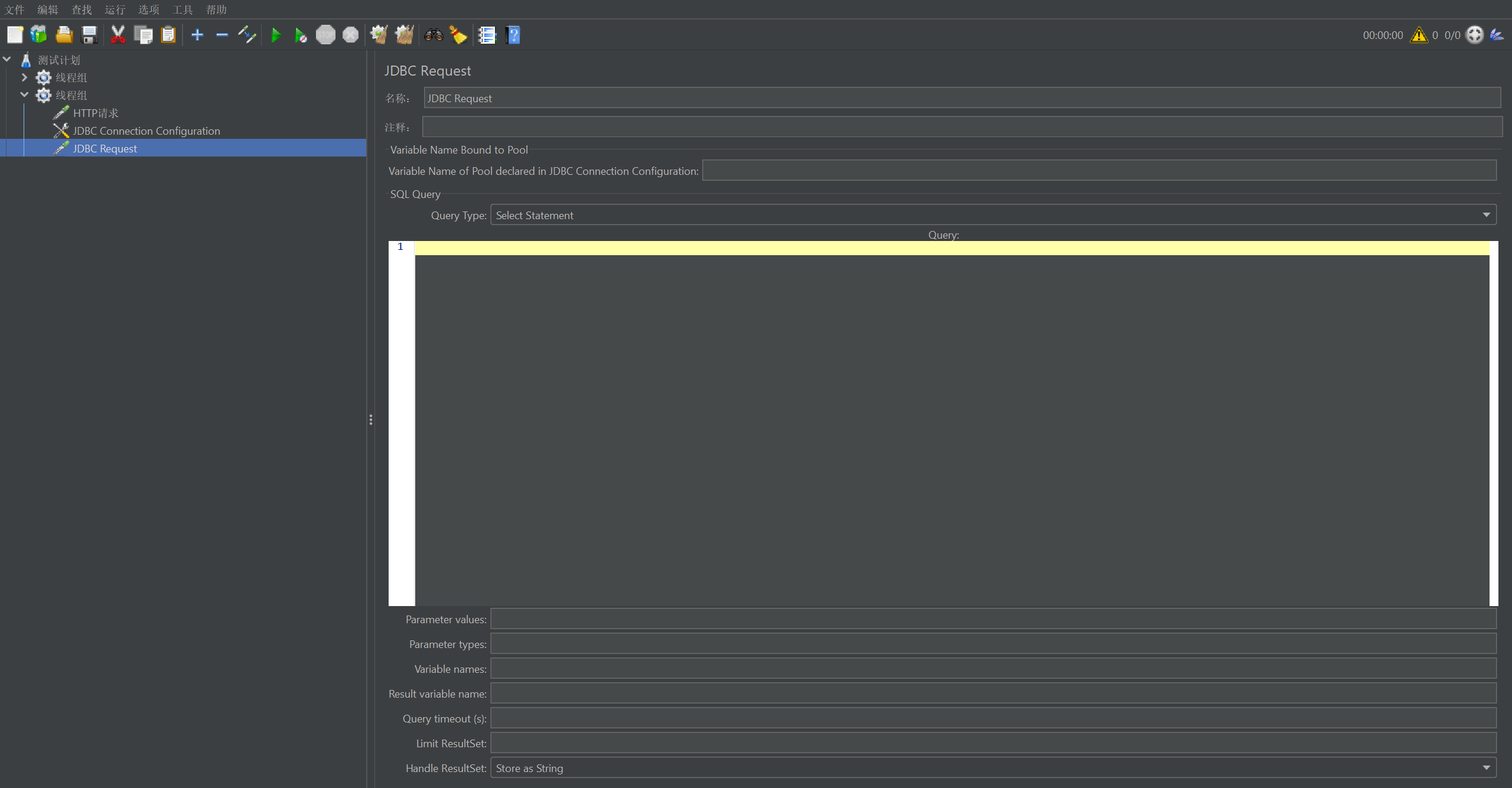1512x788 pixels.
Task: Create a new test plan icon
Action: click(15, 35)
